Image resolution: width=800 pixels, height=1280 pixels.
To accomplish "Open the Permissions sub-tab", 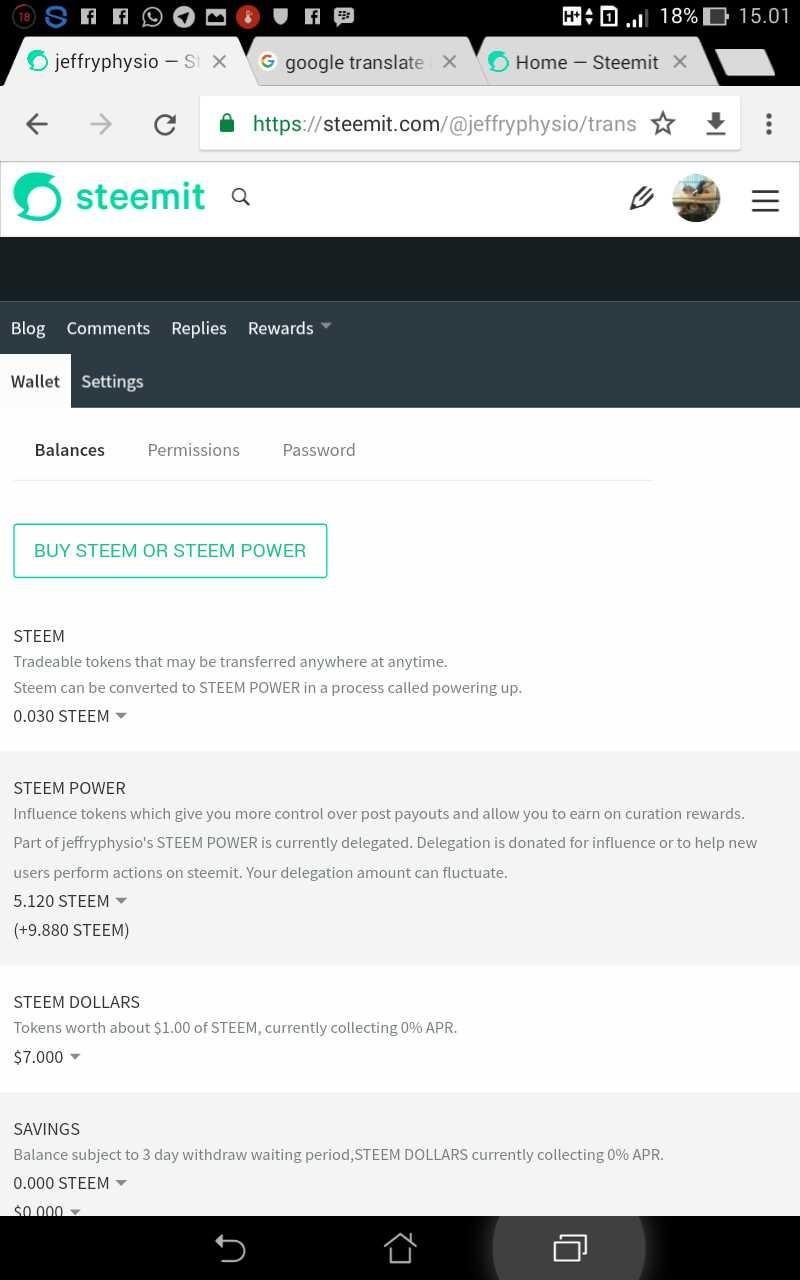I will 193,450.
